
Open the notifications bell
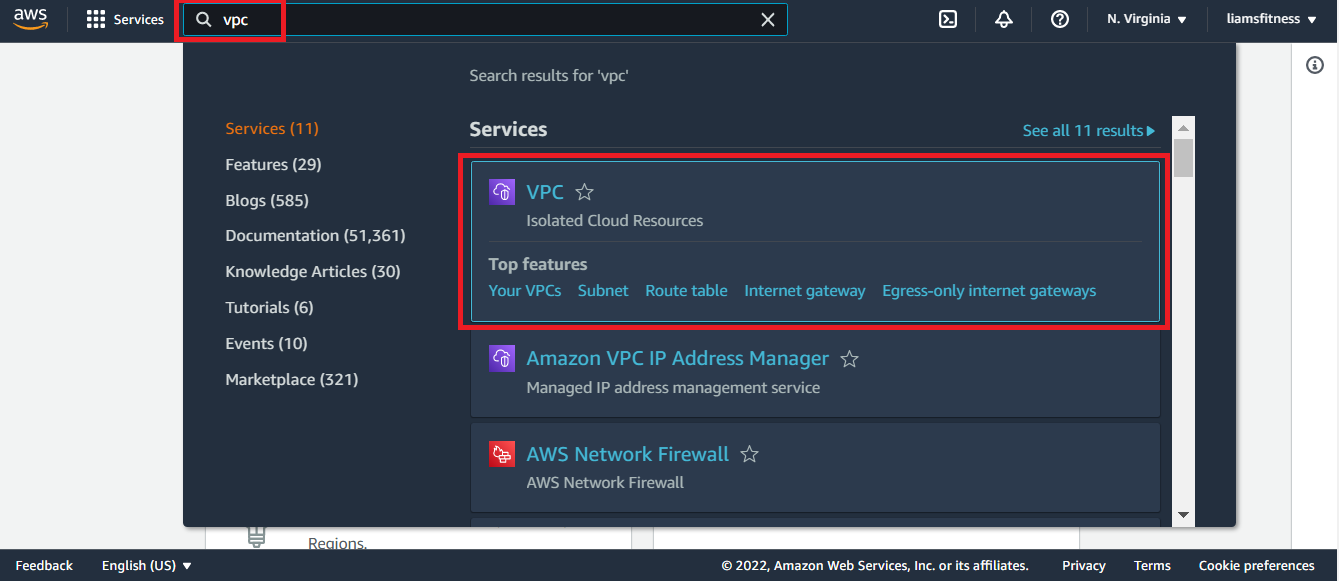1004,20
